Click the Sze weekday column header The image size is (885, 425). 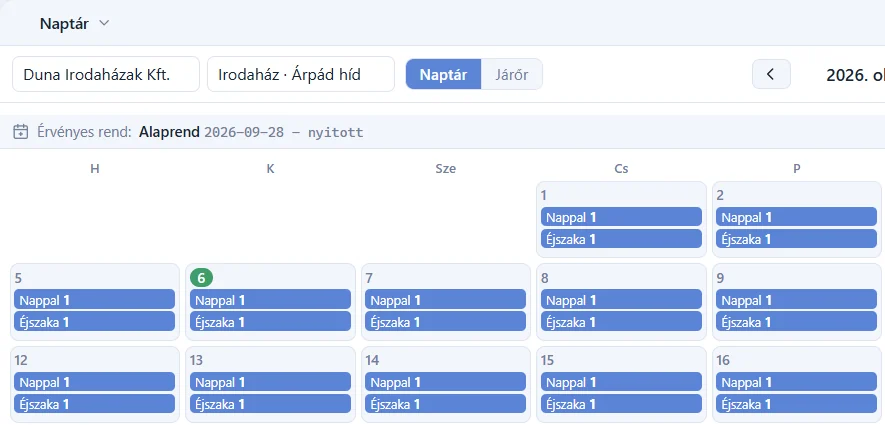pyautogui.click(x=445, y=168)
